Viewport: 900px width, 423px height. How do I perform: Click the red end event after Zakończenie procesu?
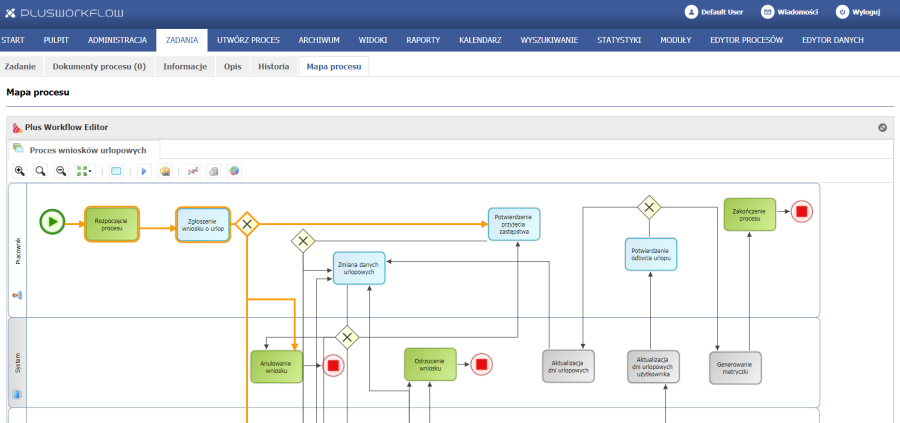(802, 211)
